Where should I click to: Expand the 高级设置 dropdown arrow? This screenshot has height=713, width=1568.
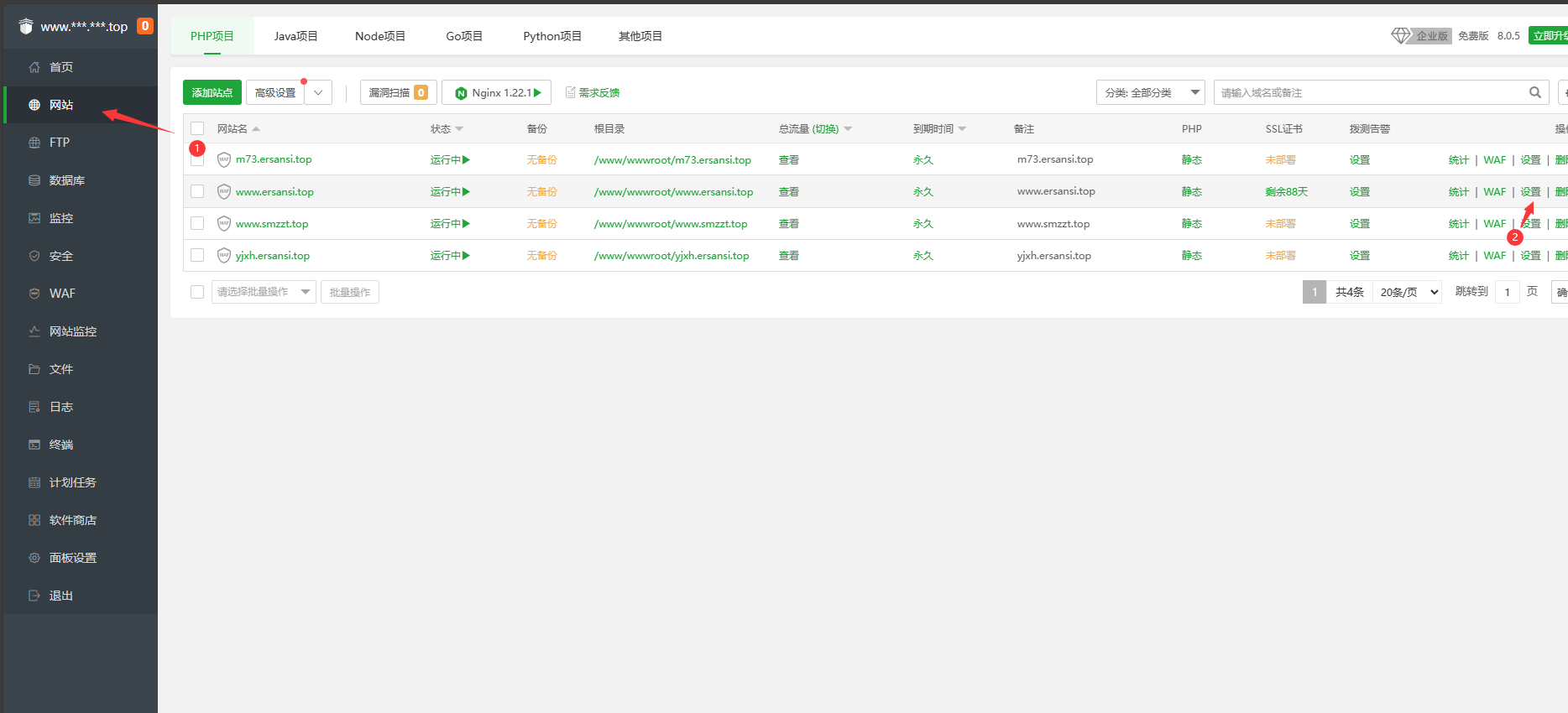pyautogui.click(x=318, y=92)
